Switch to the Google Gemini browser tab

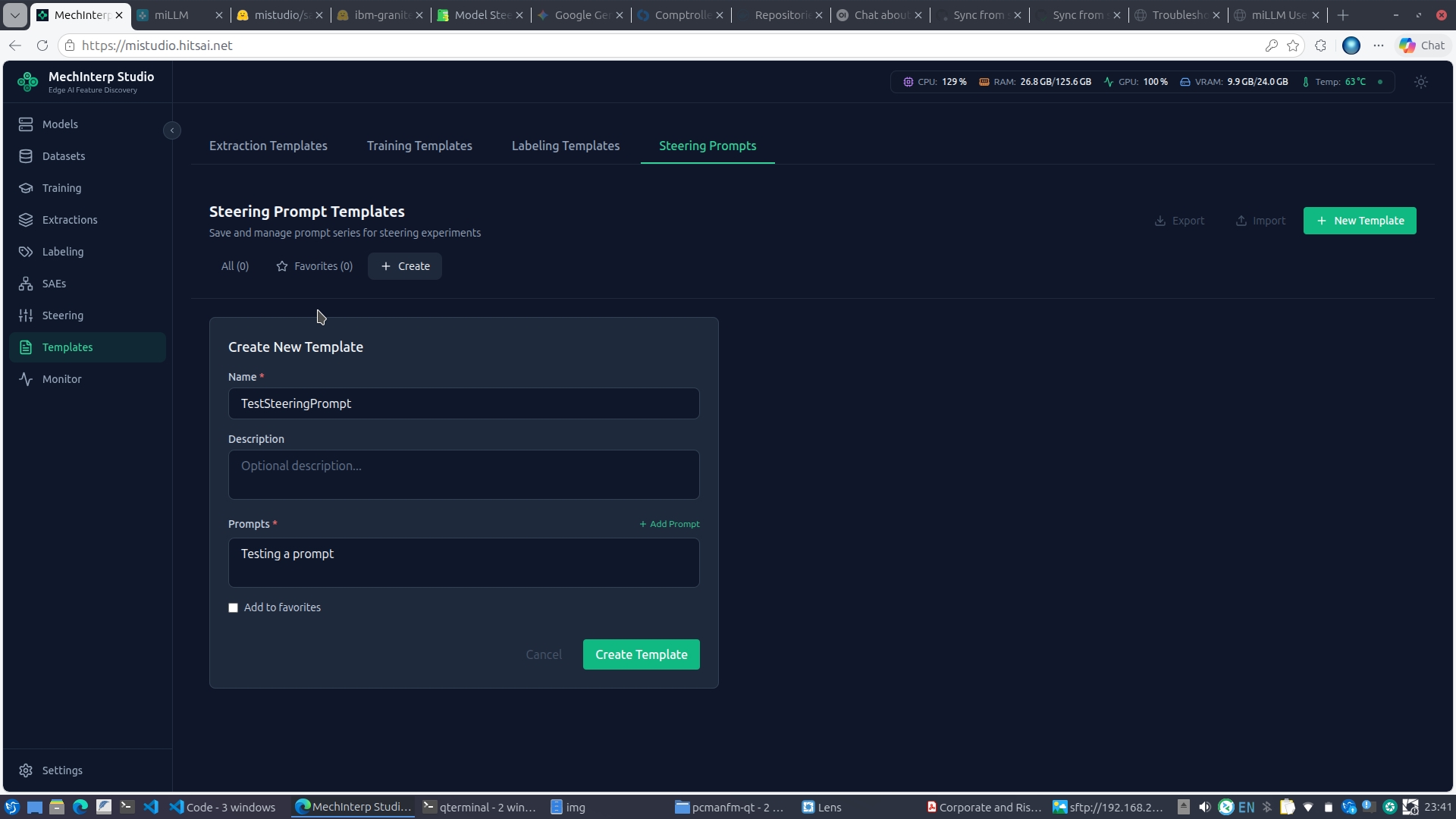tap(582, 15)
